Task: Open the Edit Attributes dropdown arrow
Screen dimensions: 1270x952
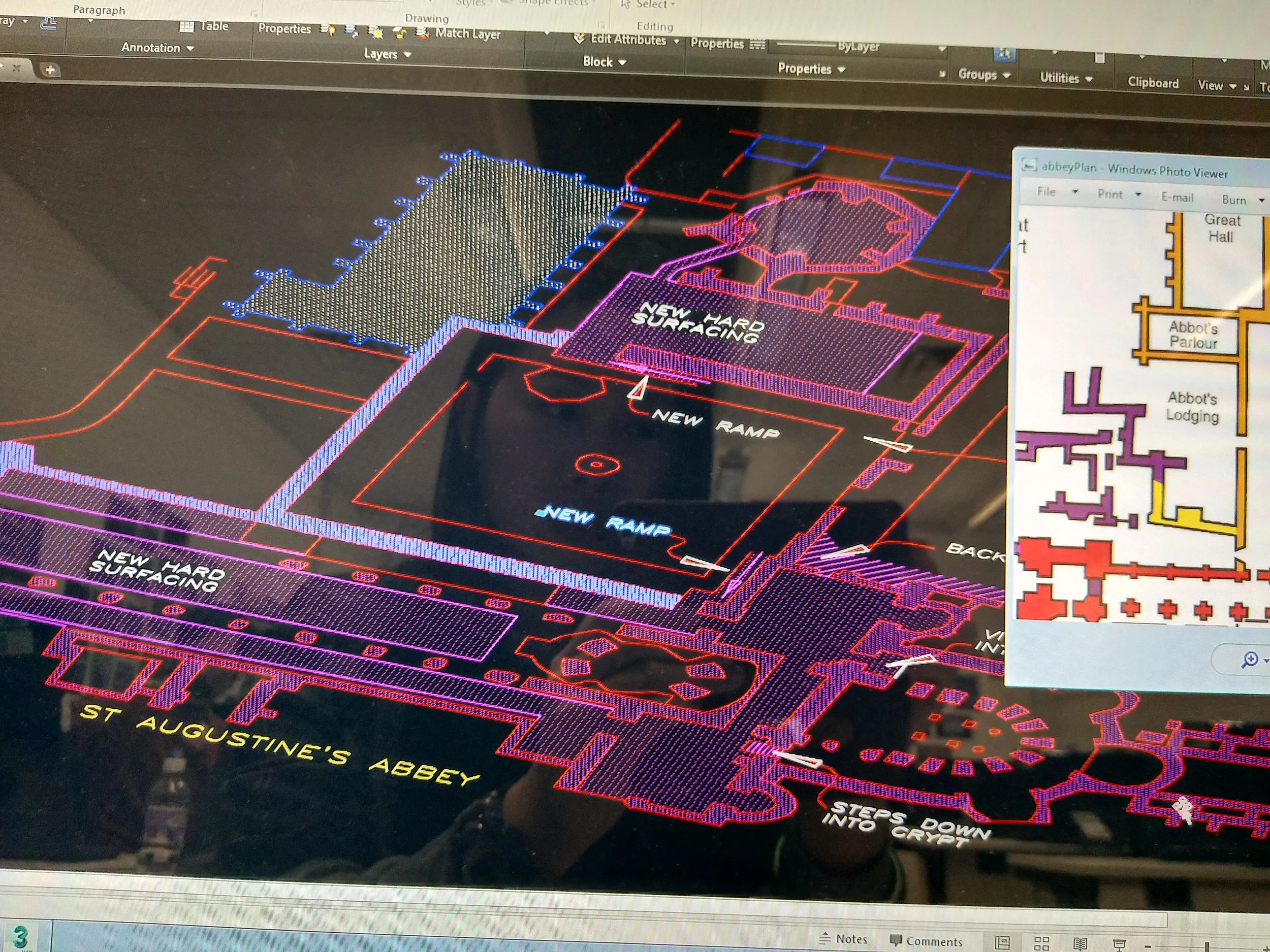Action: point(676,41)
